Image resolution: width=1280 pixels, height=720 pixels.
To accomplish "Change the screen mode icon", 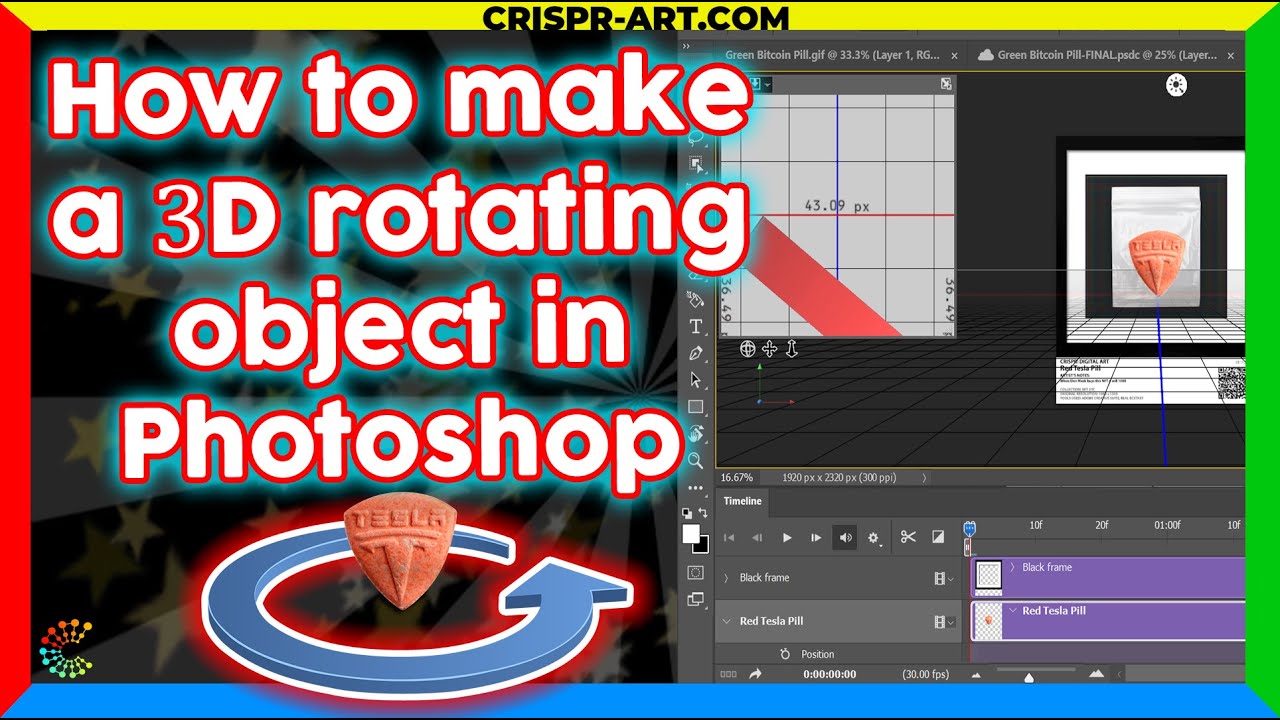I will pyautogui.click(x=696, y=600).
